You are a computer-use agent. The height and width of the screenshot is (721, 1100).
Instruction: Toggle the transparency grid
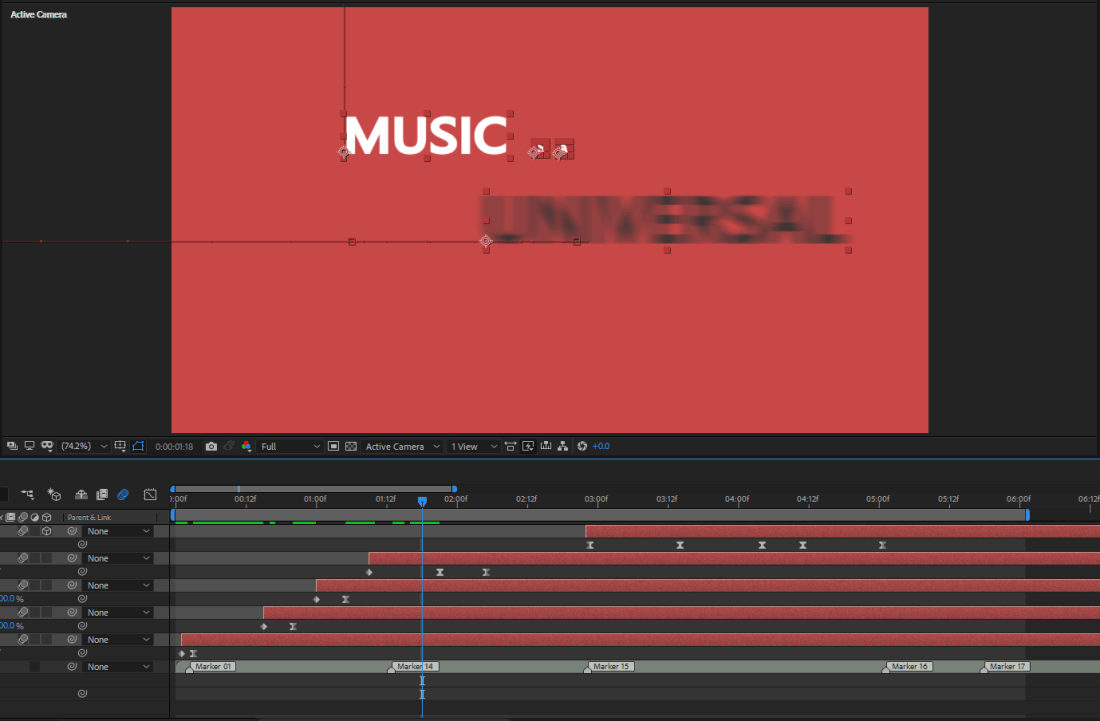point(351,446)
